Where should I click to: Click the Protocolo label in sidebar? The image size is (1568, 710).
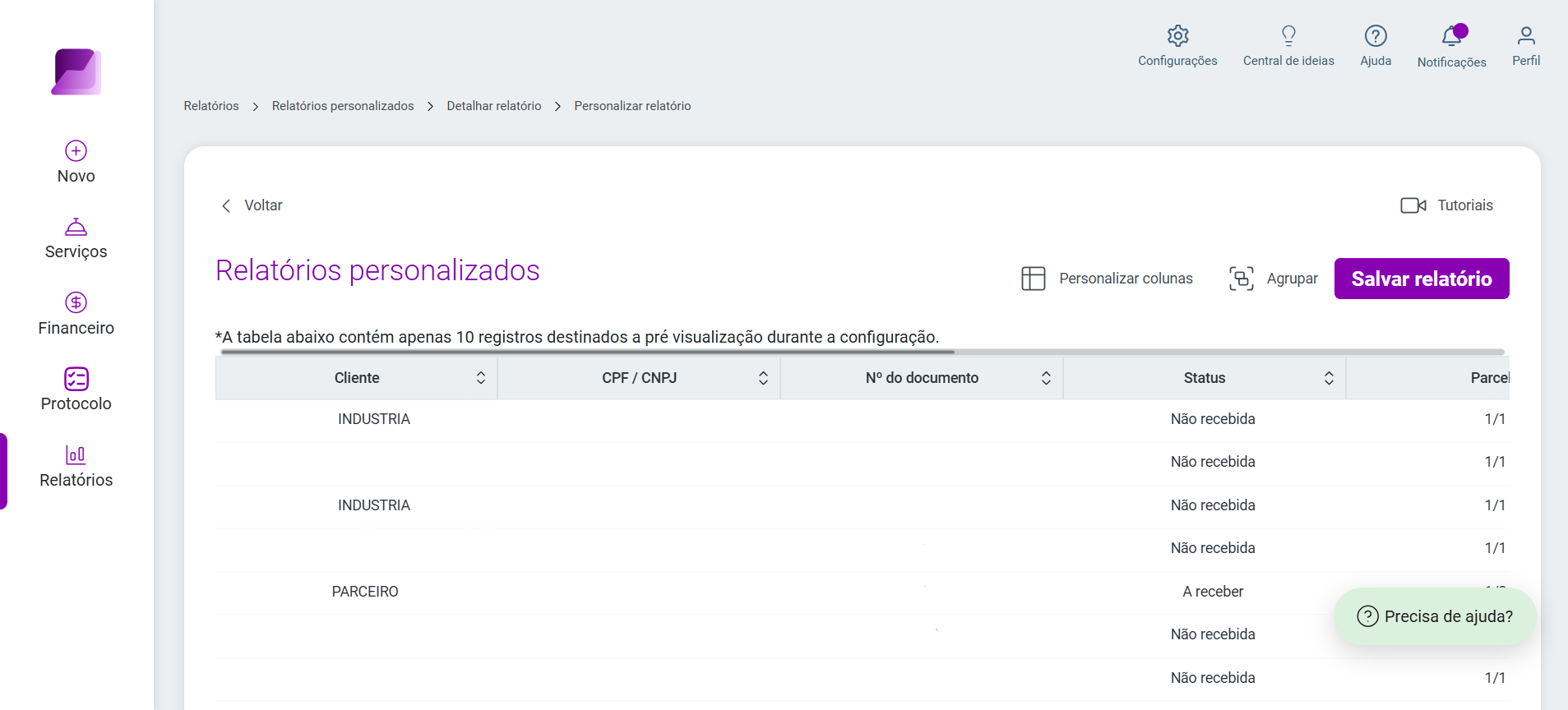(x=76, y=403)
